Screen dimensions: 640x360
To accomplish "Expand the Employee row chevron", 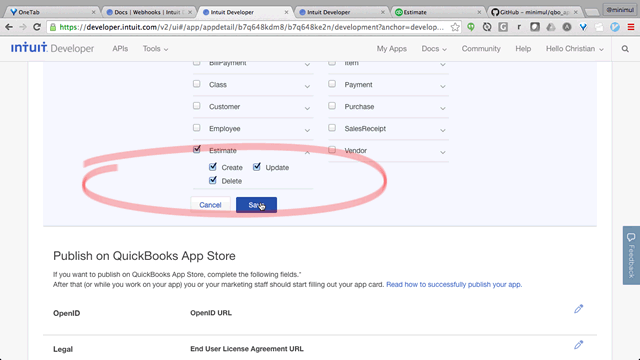I will tap(307, 130).
